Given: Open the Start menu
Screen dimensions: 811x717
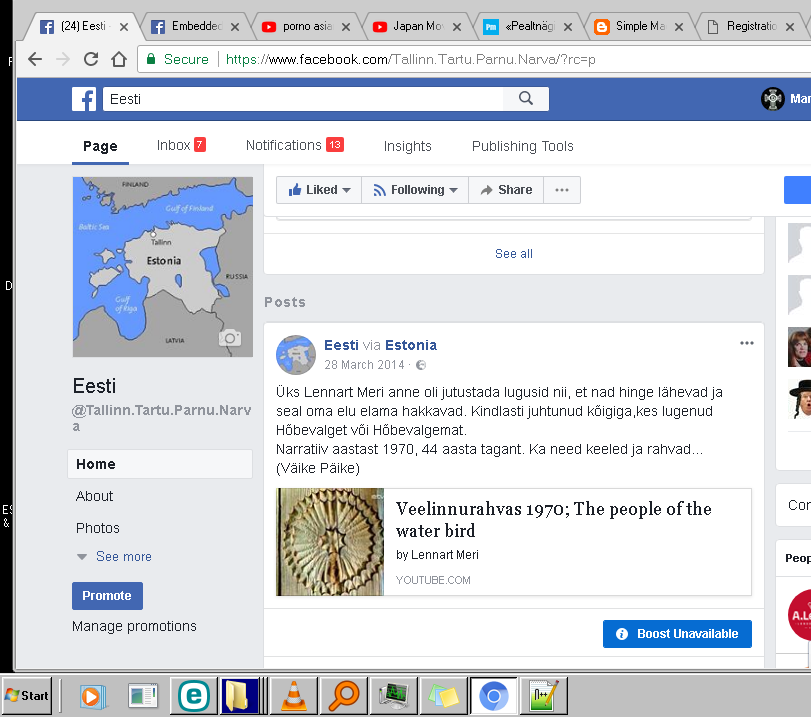Looking at the screenshot, I should [x=28, y=696].
